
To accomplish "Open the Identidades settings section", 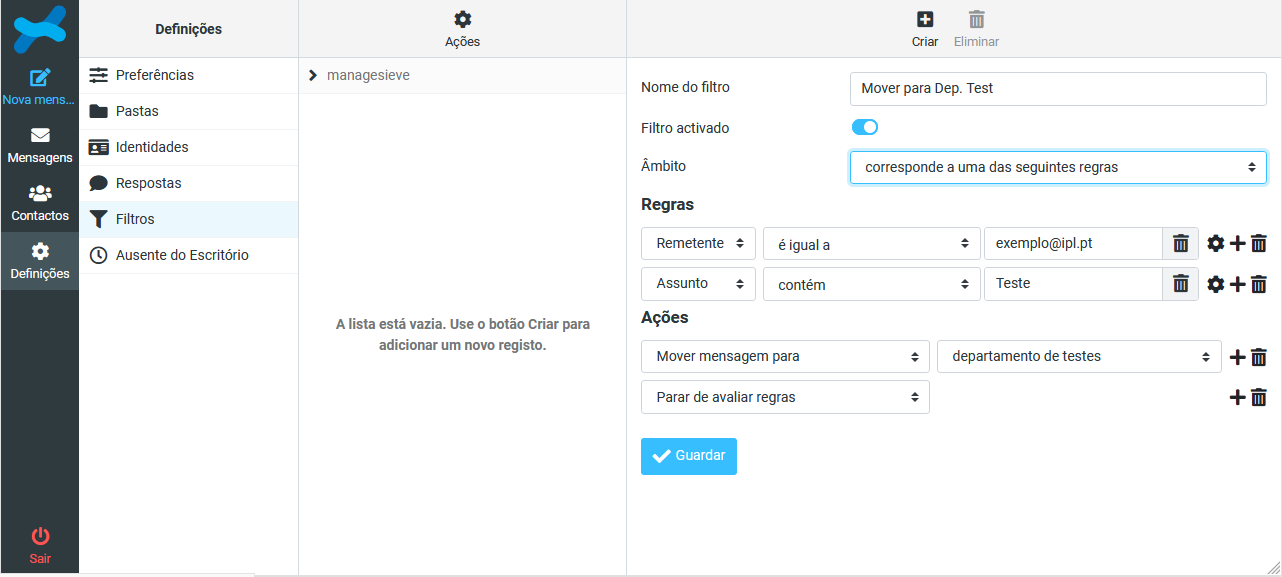I will point(151,147).
